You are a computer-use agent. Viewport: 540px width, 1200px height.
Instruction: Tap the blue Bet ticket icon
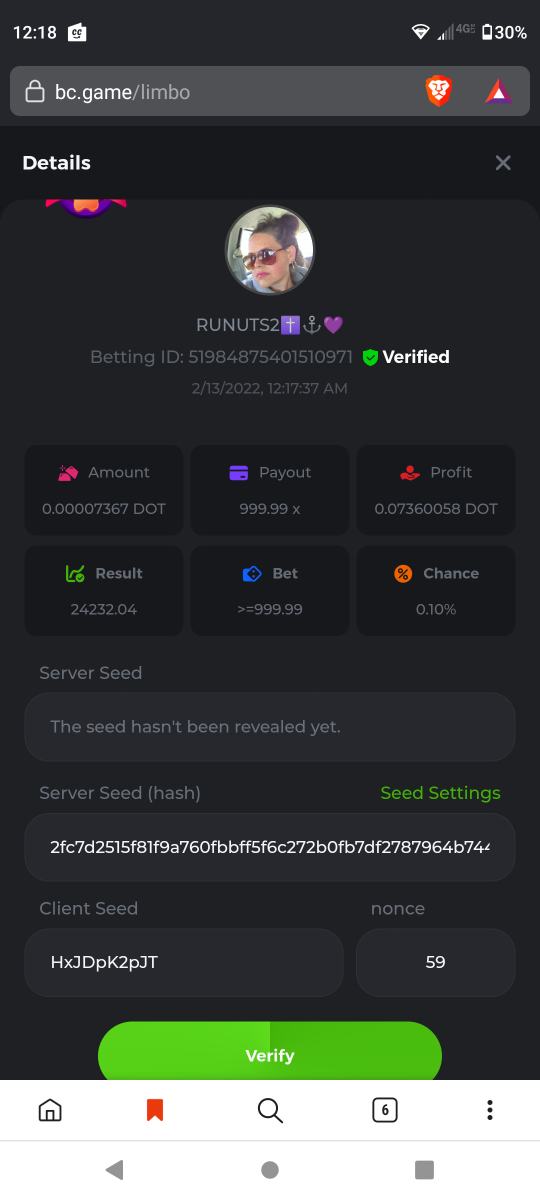pos(252,574)
